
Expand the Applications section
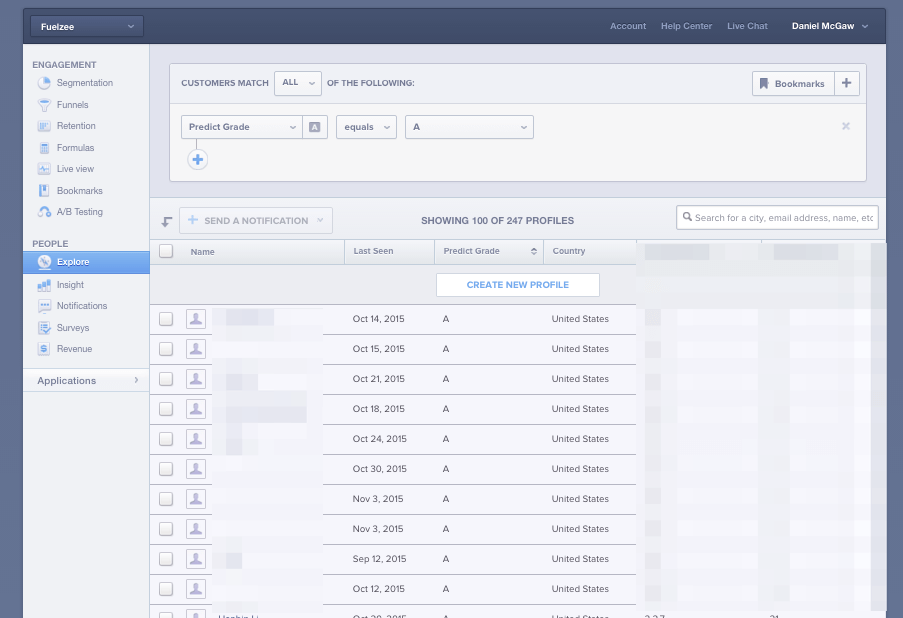click(86, 381)
